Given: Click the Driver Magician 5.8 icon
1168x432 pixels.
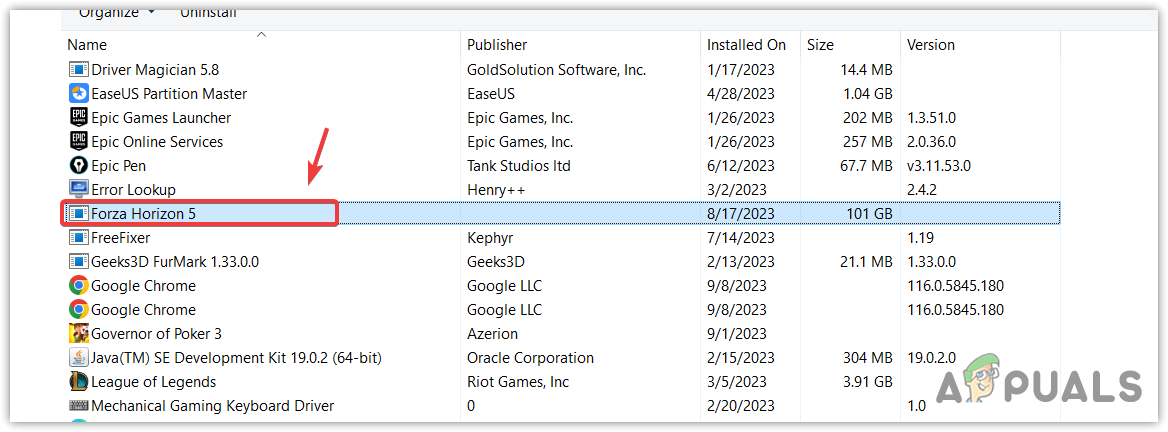Looking at the screenshot, I should pyautogui.click(x=79, y=70).
